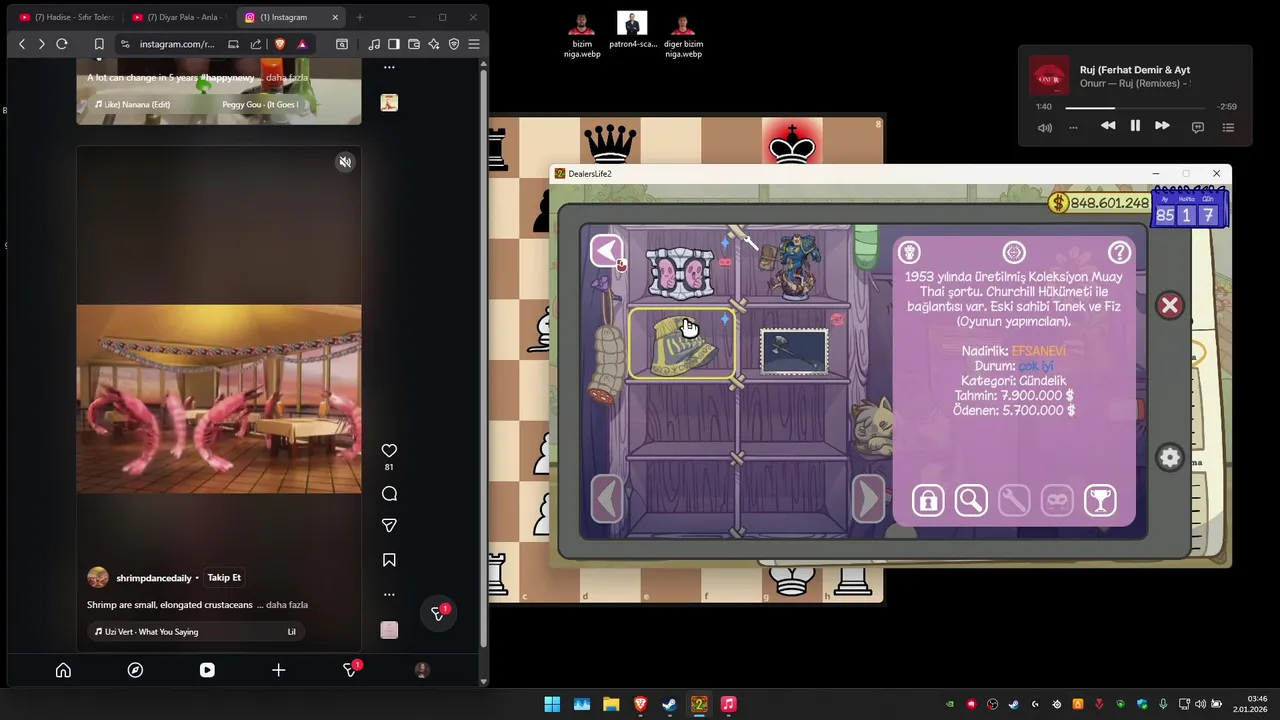Share the reel via paper plane icon
This screenshot has width=1280, height=720.
389,526
